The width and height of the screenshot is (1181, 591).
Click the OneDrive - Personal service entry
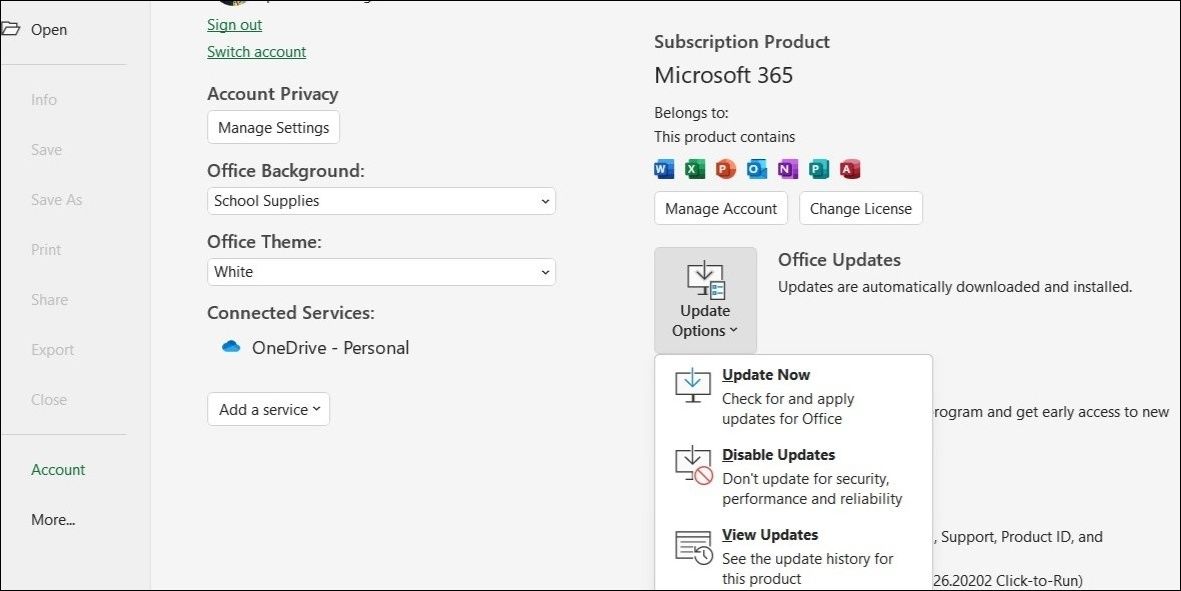(316, 348)
